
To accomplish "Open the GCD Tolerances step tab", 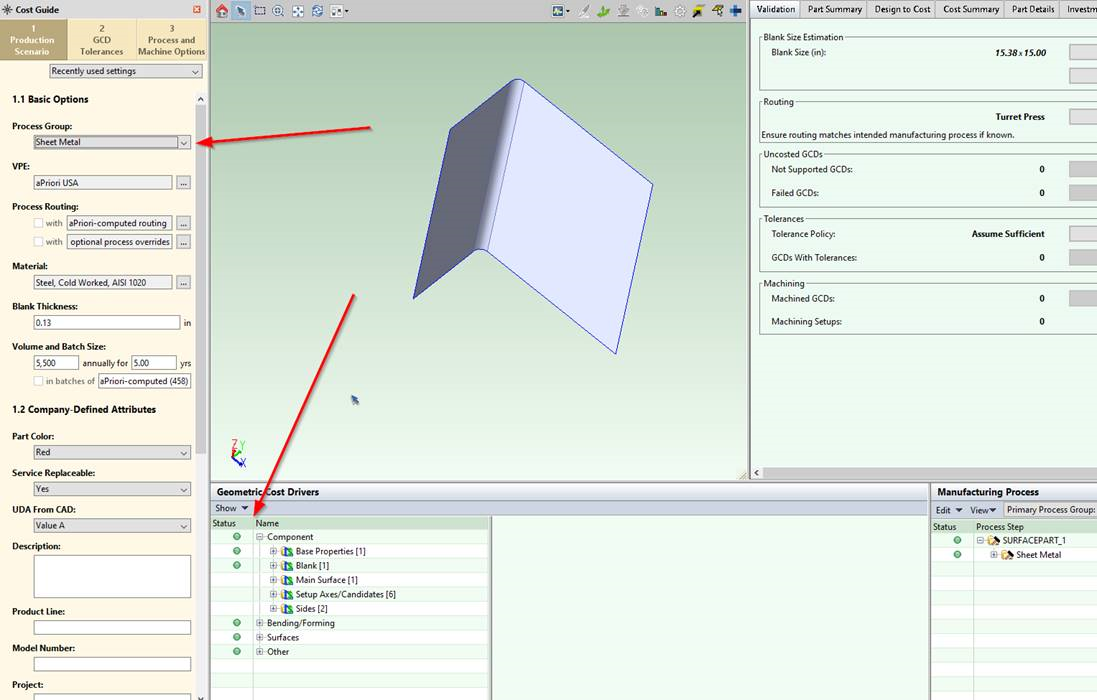I will coord(102,40).
